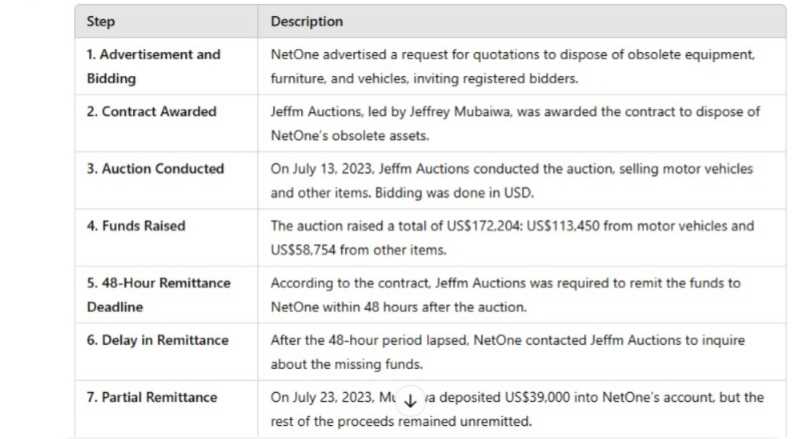This screenshot has width=799, height=439.
Task: Click the Contract Awarded step cell
Action: tap(167, 123)
